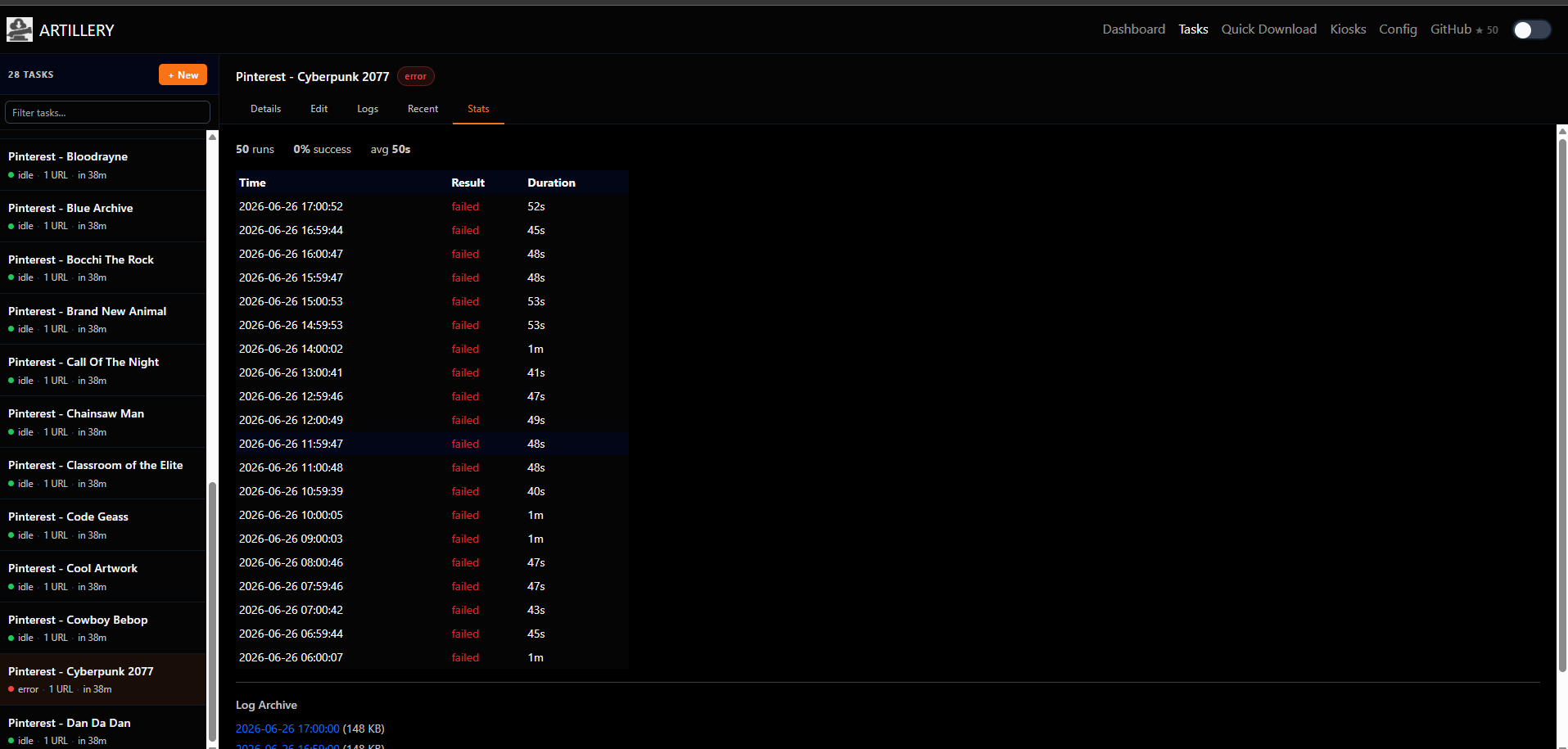The image size is (1568, 749).
Task: Open the Config page
Action: point(1398,29)
